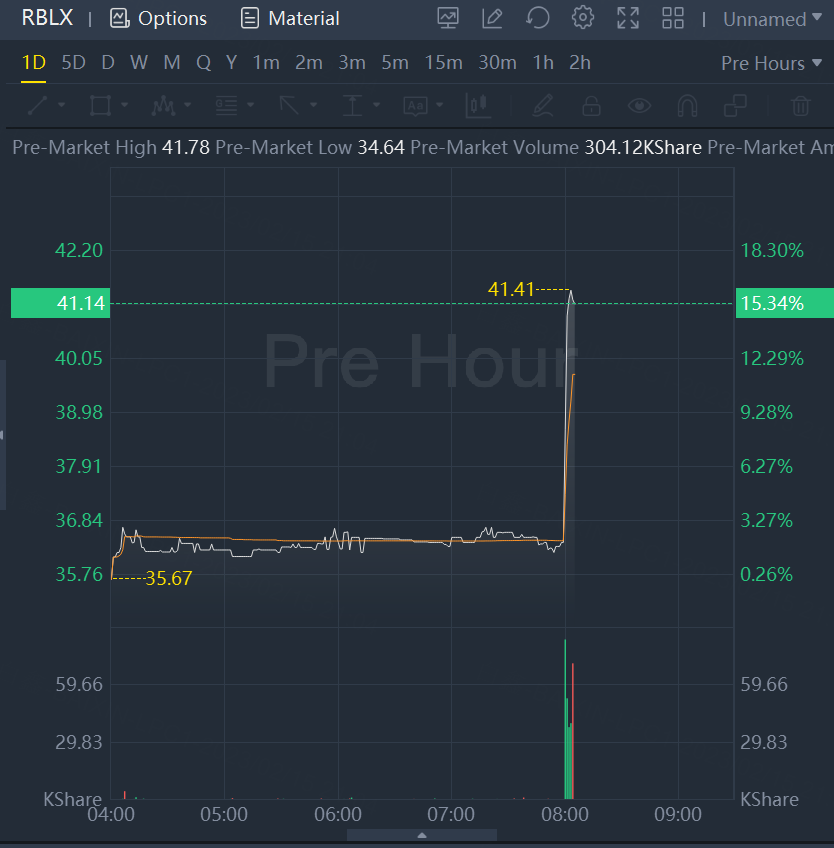Image resolution: width=834 pixels, height=848 pixels.
Task: Open chart settings gear icon
Action: coord(583,18)
